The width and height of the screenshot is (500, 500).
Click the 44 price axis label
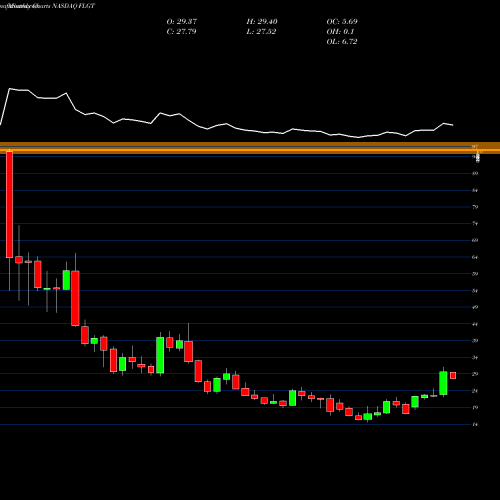[475, 324]
